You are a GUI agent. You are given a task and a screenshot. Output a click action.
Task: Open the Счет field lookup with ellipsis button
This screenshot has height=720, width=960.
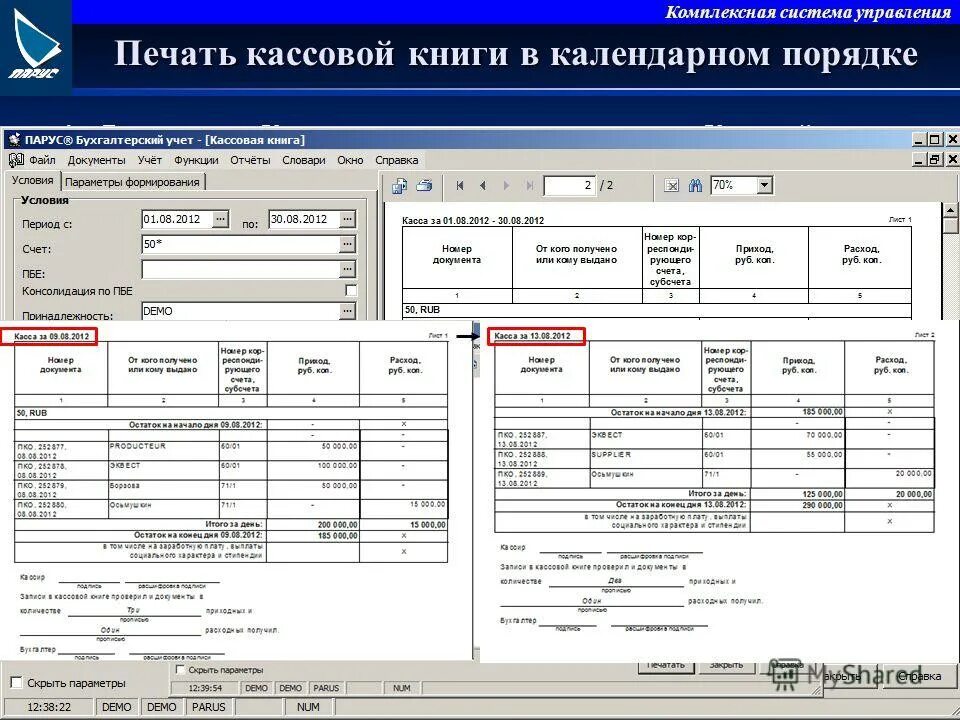click(347, 243)
